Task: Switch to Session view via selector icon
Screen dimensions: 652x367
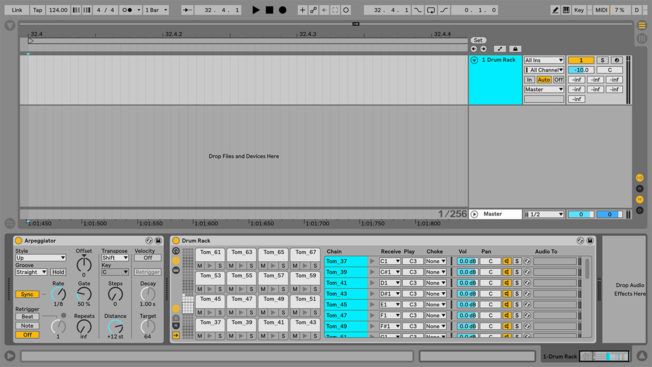Action: (x=642, y=39)
